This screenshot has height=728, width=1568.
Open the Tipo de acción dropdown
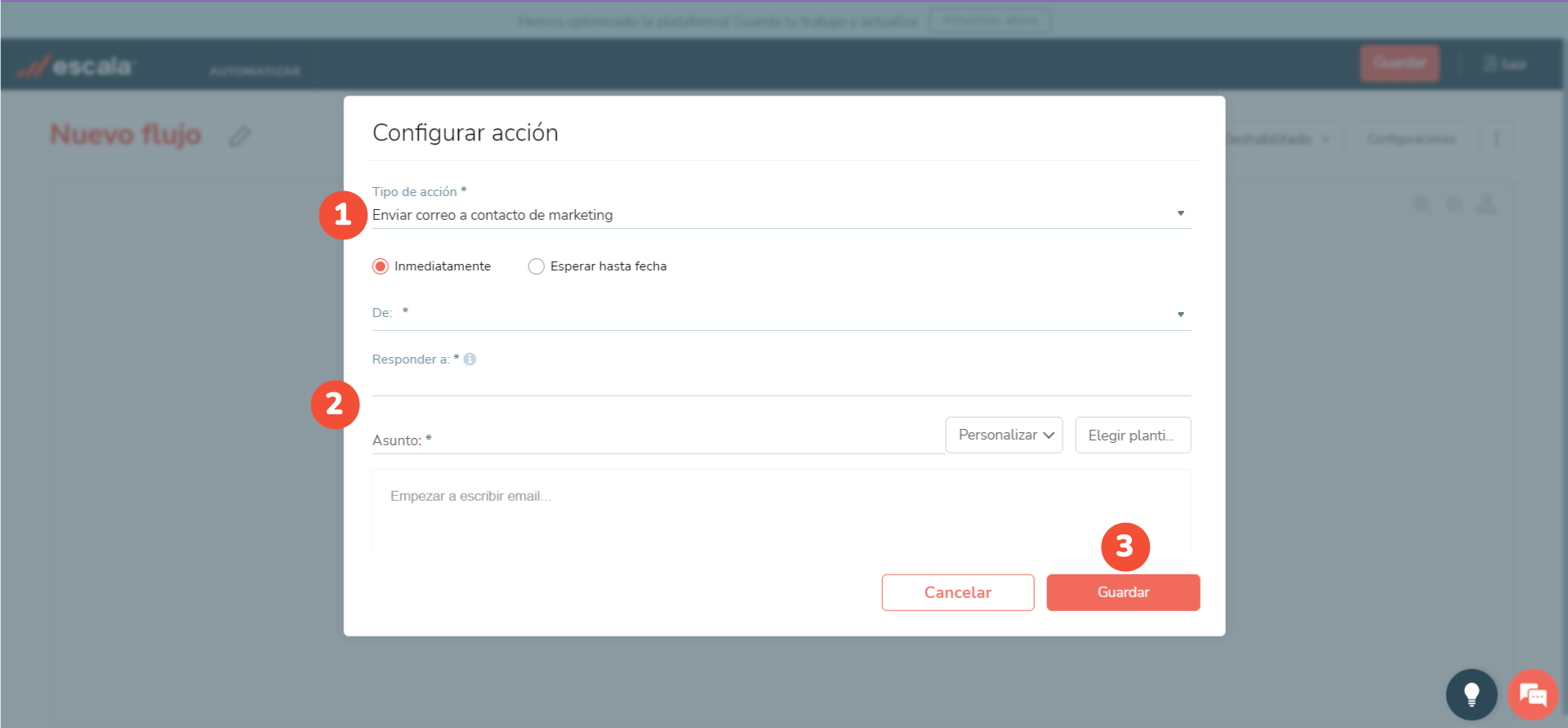(782, 215)
